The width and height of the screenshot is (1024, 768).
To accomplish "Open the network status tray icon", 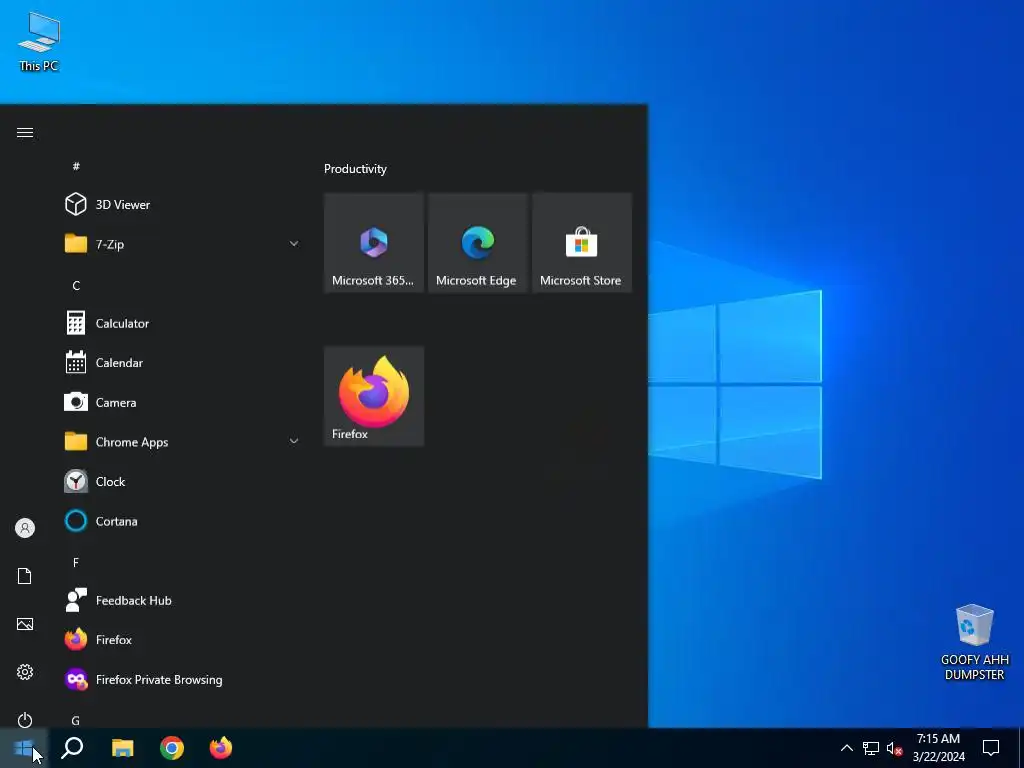I will pyautogui.click(x=871, y=748).
